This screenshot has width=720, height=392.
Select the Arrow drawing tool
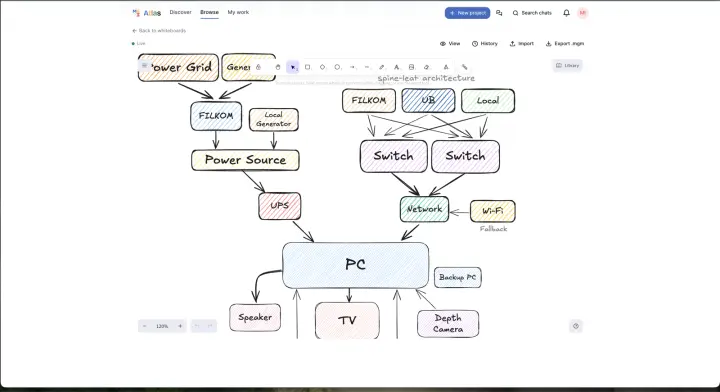point(352,67)
